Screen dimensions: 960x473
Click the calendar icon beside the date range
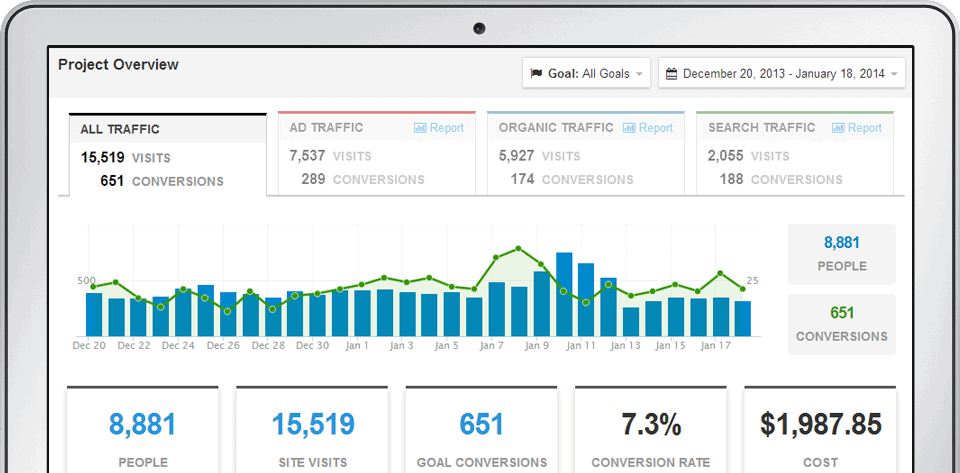point(672,74)
